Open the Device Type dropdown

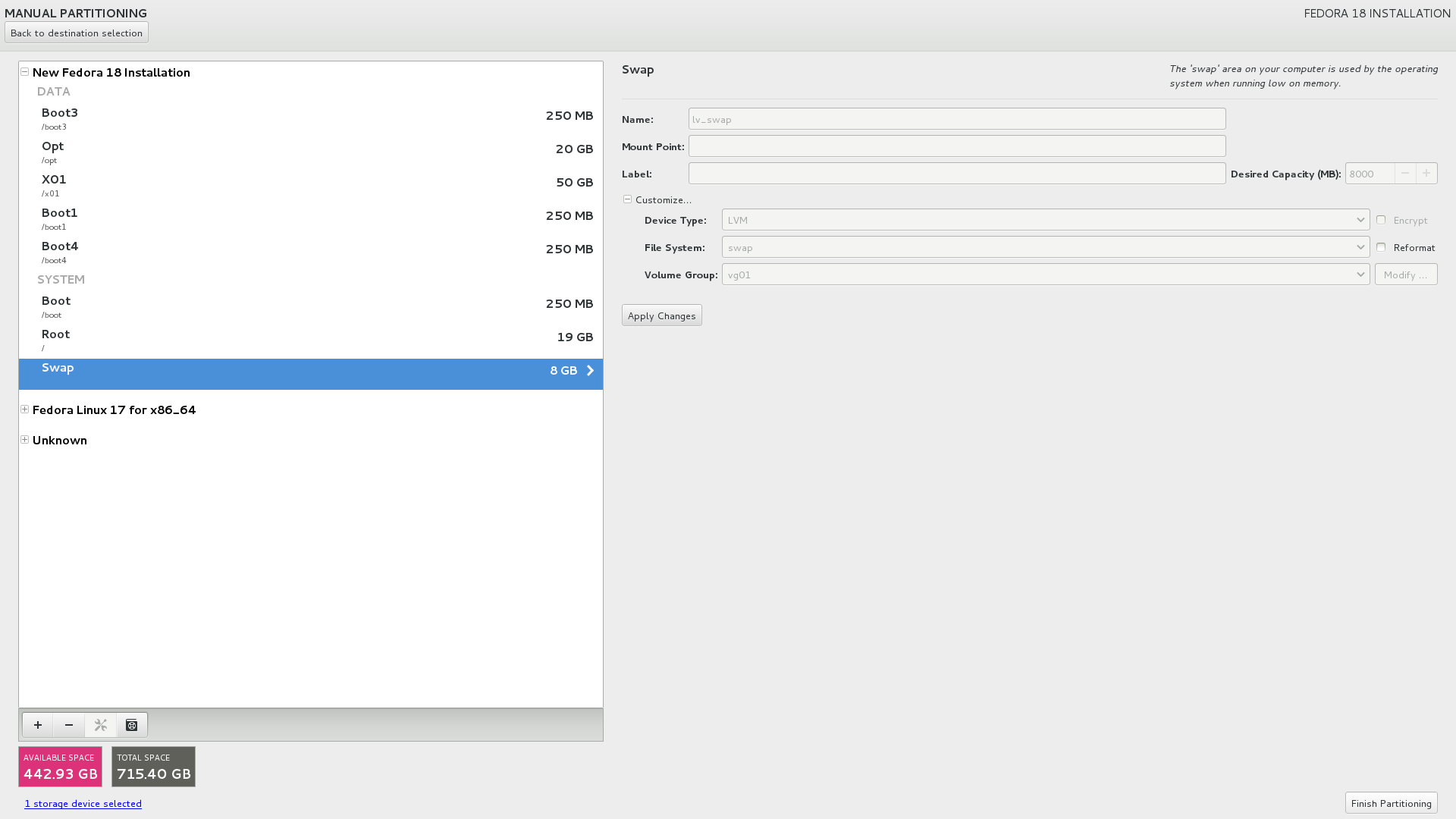tap(1046, 220)
